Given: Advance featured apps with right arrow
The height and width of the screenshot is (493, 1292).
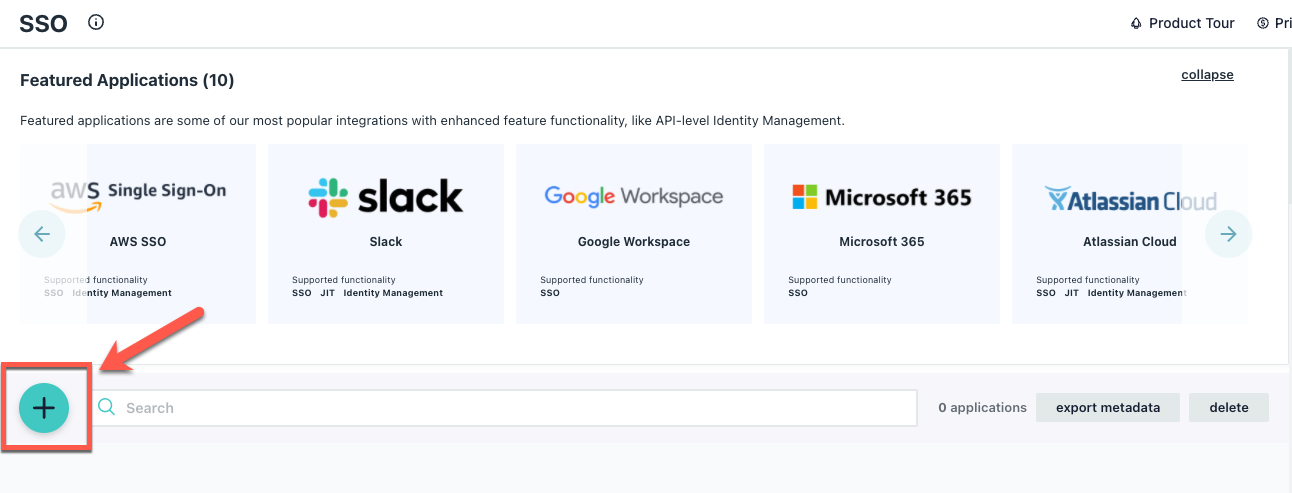Looking at the screenshot, I should (1228, 234).
